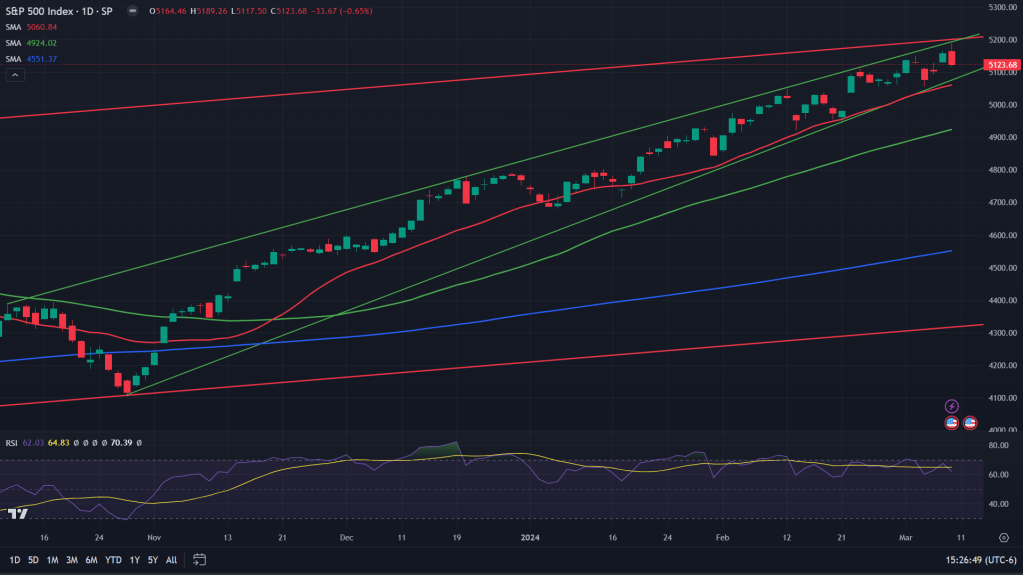Image resolution: width=1023 pixels, height=575 pixels.
Task: Choose the 6M time range
Action: click(91, 559)
